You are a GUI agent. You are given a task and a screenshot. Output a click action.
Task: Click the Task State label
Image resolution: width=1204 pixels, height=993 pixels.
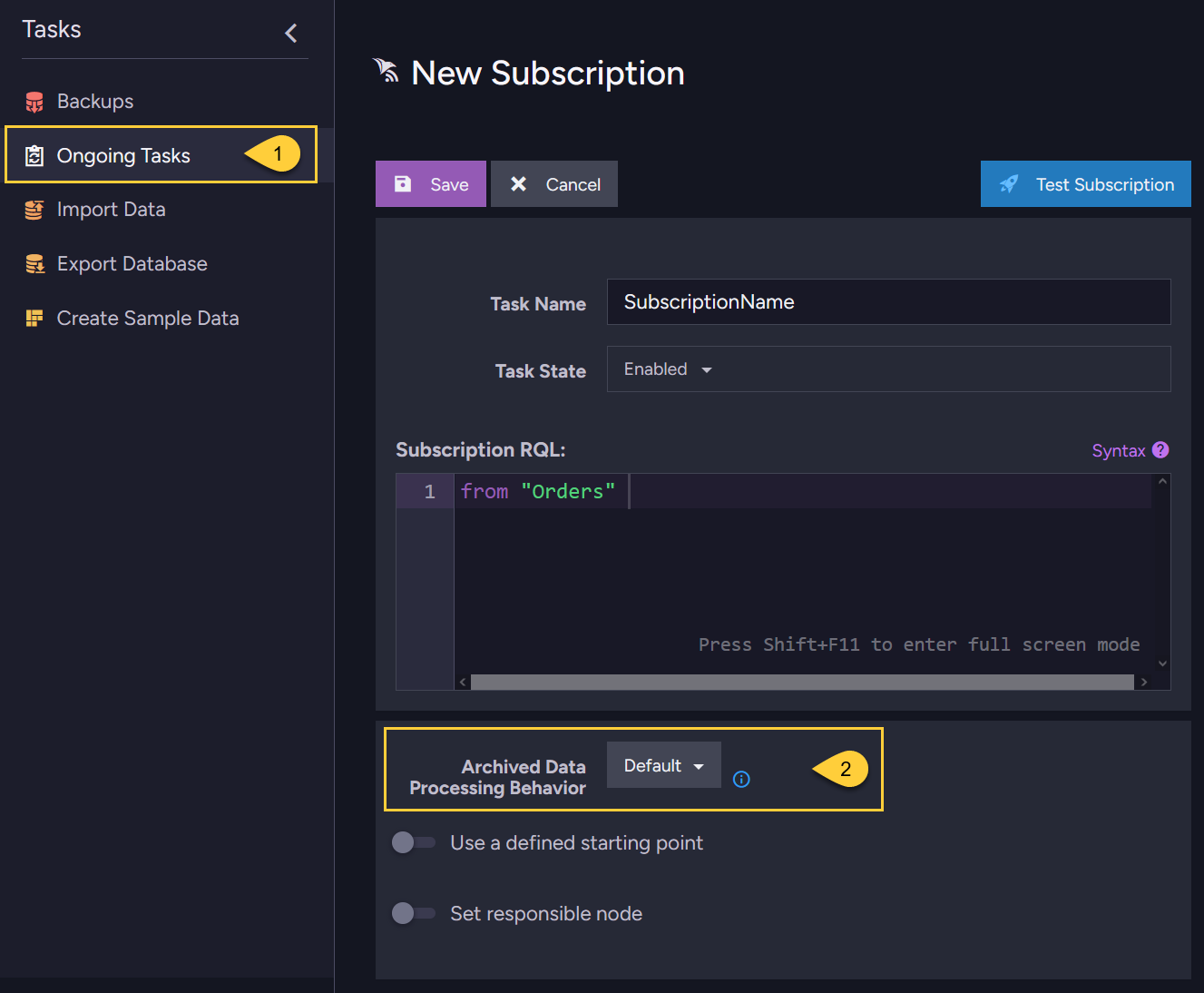click(x=541, y=371)
